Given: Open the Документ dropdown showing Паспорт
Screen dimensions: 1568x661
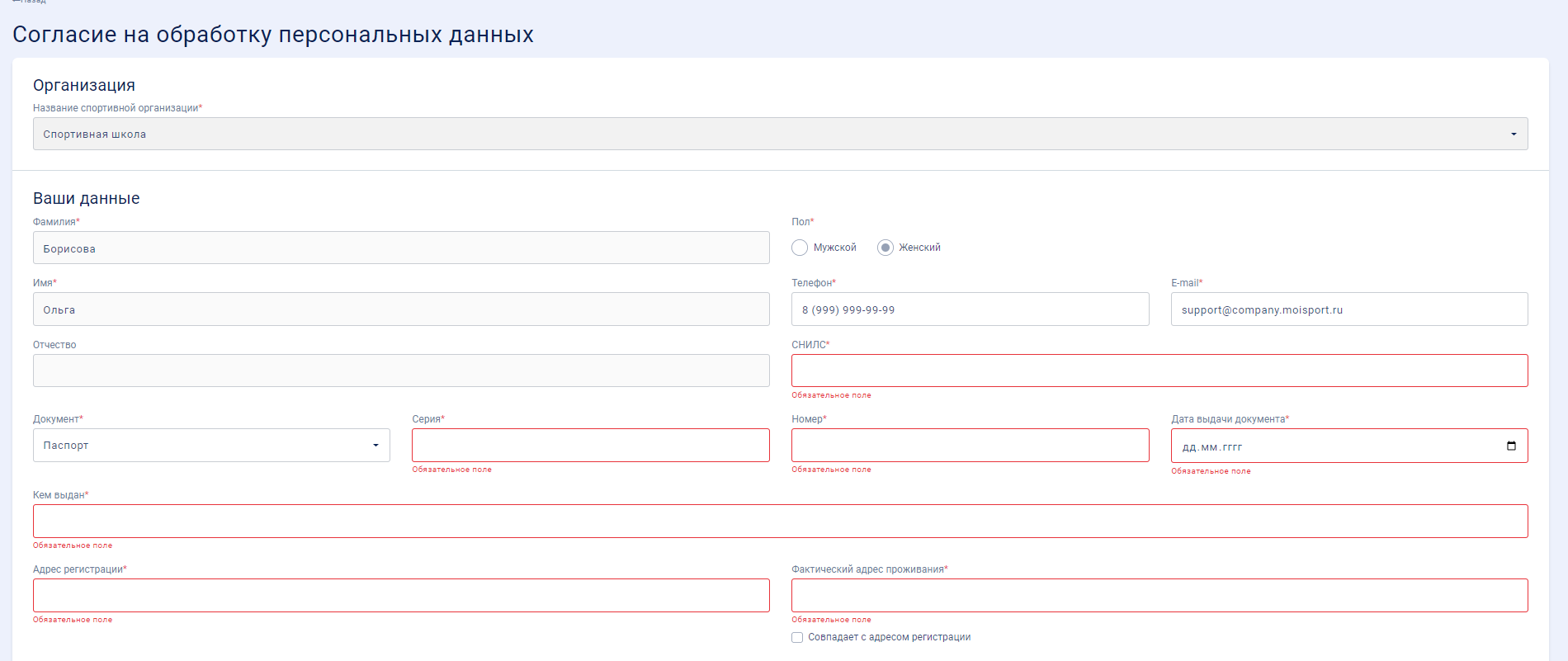Looking at the screenshot, I should [211, 445].
